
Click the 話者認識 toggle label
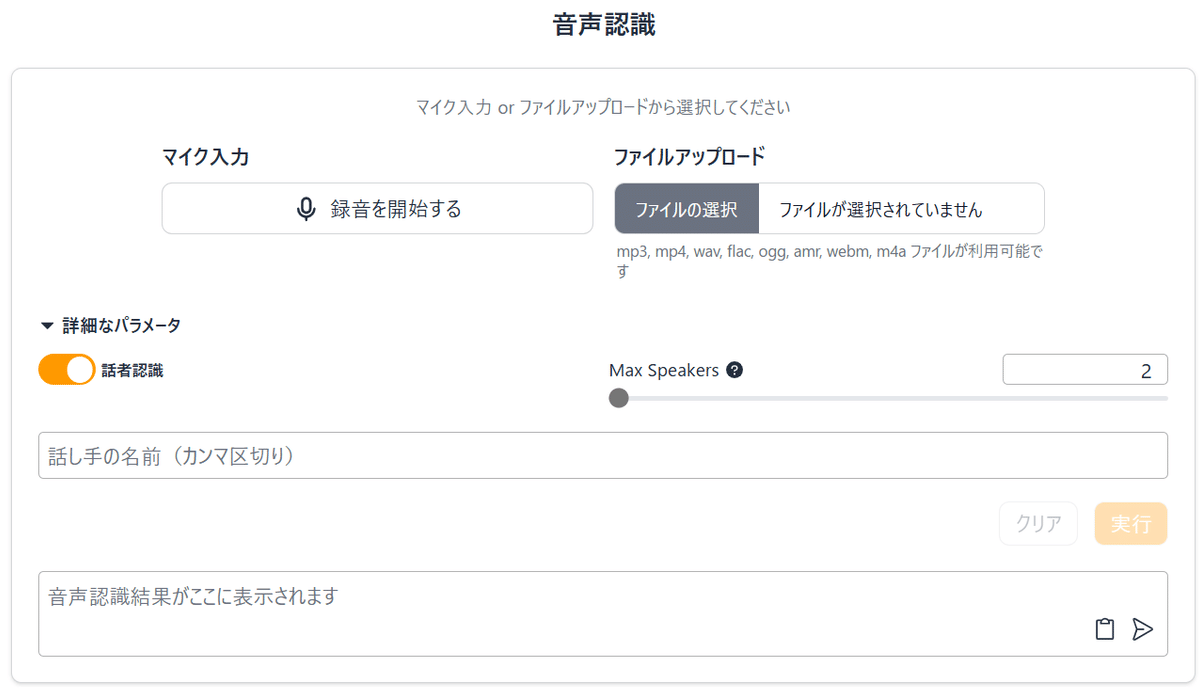(x=132, y=371)
